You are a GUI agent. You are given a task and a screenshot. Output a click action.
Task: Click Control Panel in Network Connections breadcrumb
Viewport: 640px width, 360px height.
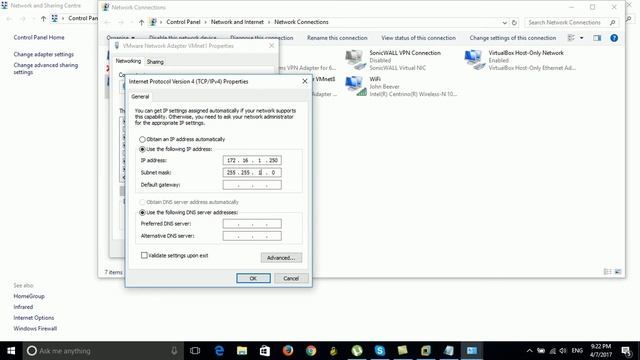(183, 22)
